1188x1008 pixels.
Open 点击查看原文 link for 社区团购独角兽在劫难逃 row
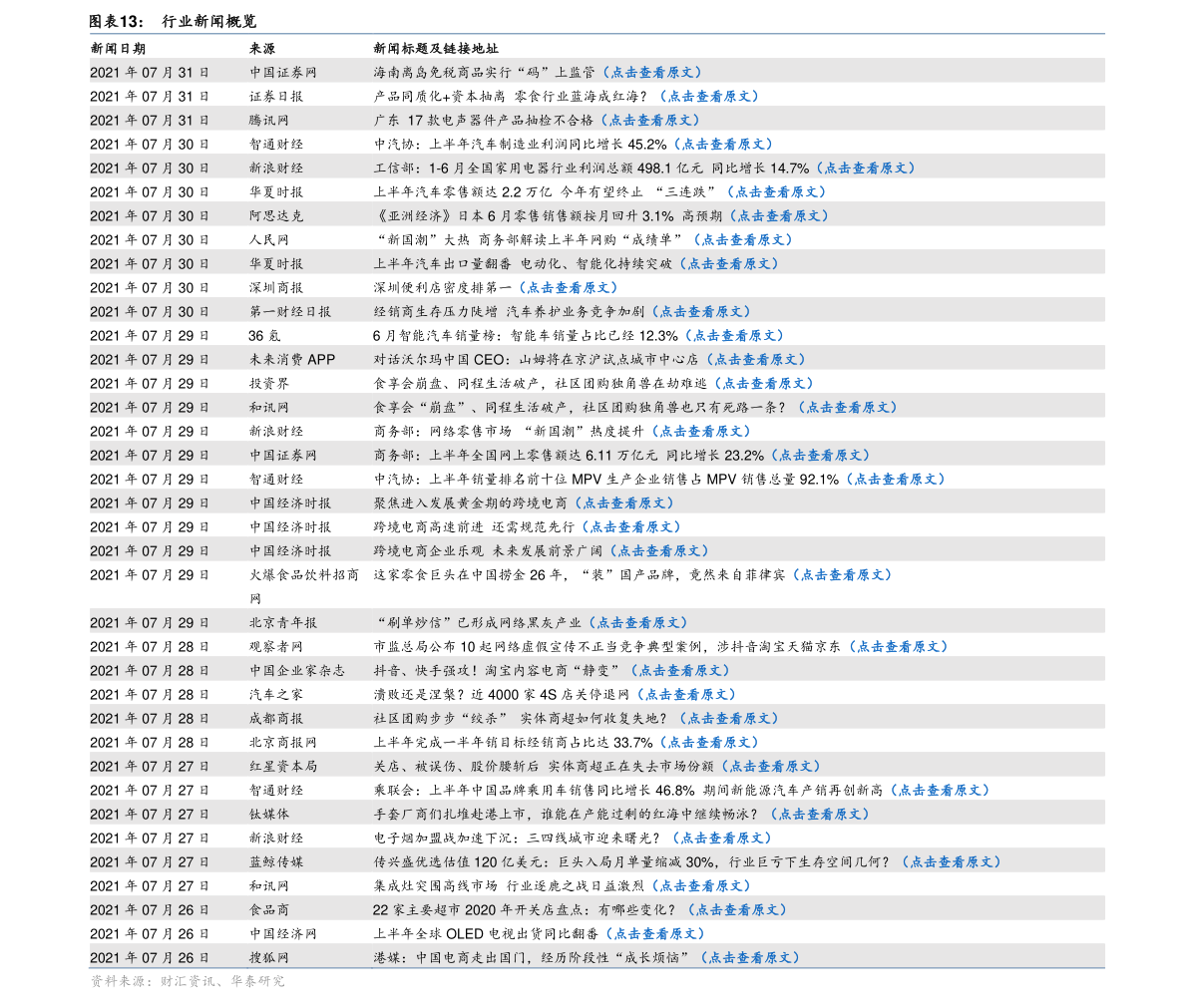[764, 383]
